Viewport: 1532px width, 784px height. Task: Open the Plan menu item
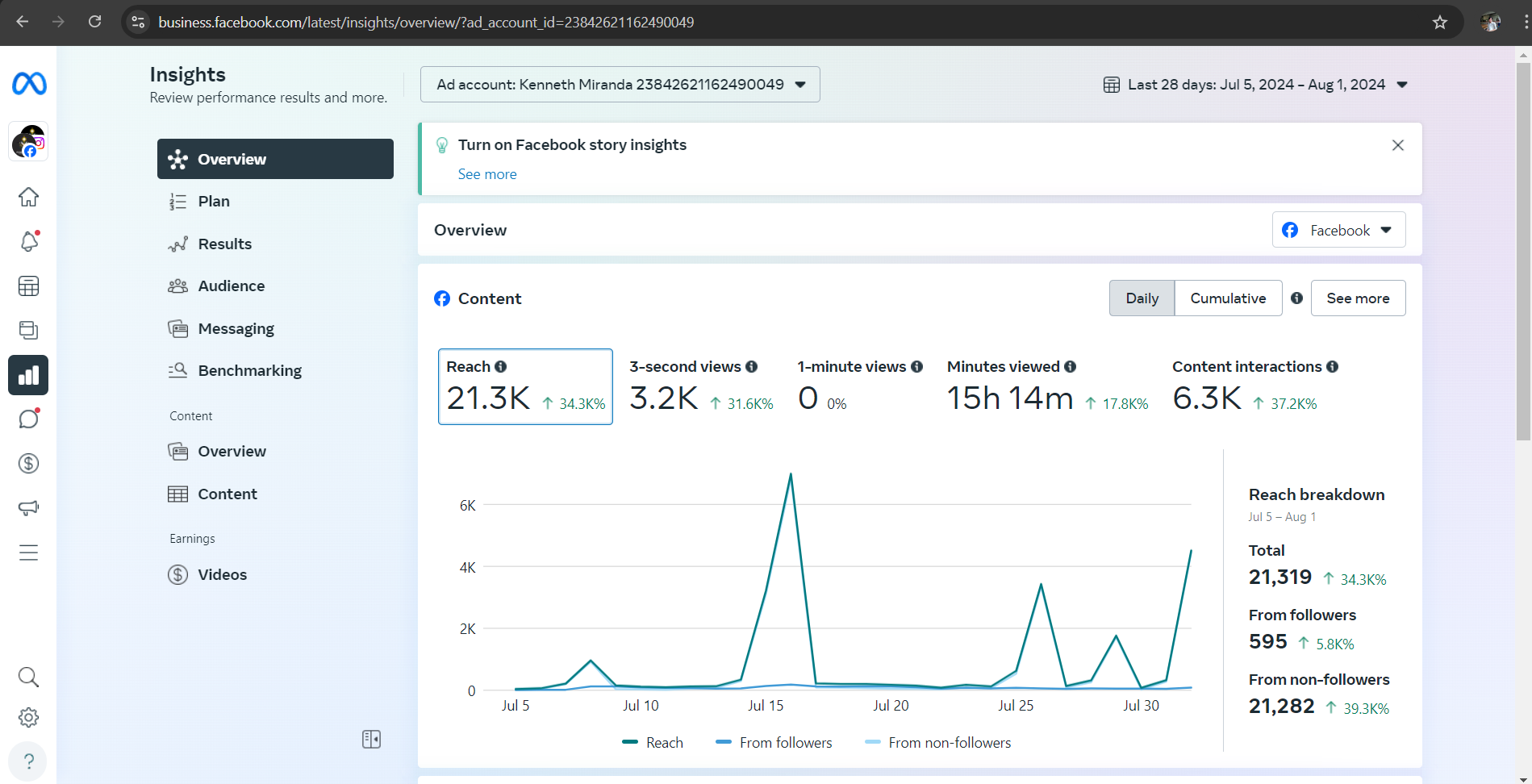tap(275, 201)
